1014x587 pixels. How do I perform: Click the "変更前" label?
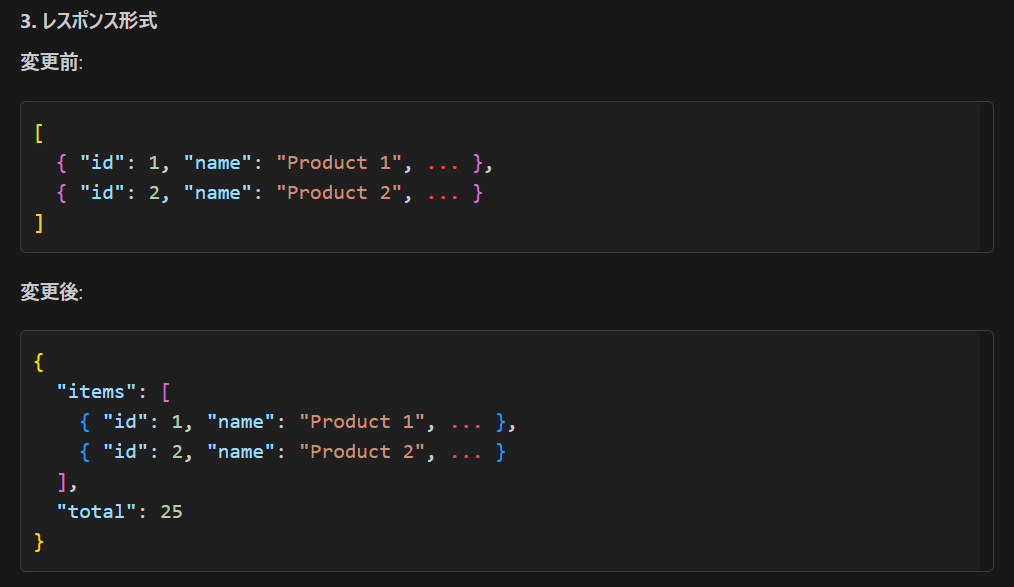[x=50, y=62]
